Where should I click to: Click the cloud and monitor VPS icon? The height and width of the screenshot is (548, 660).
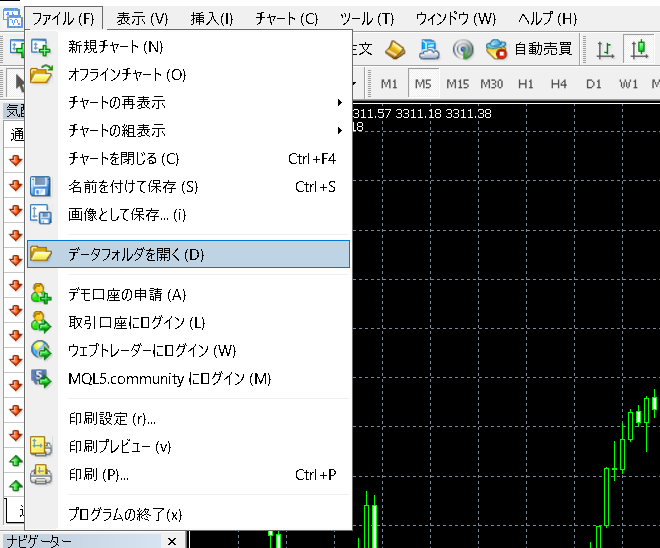click(x=430, y=49)
